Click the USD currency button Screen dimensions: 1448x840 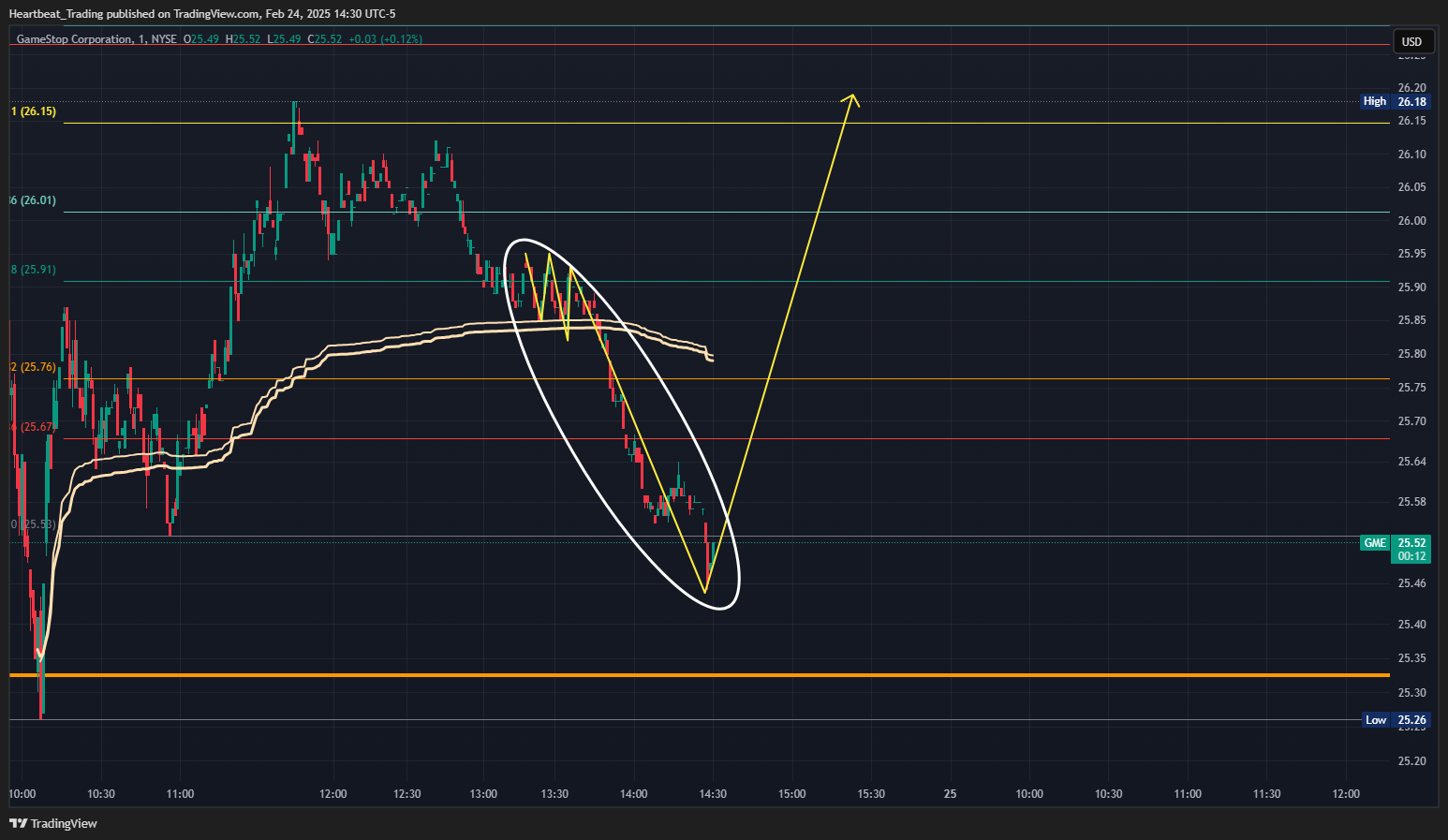(x=1411, y=41)
